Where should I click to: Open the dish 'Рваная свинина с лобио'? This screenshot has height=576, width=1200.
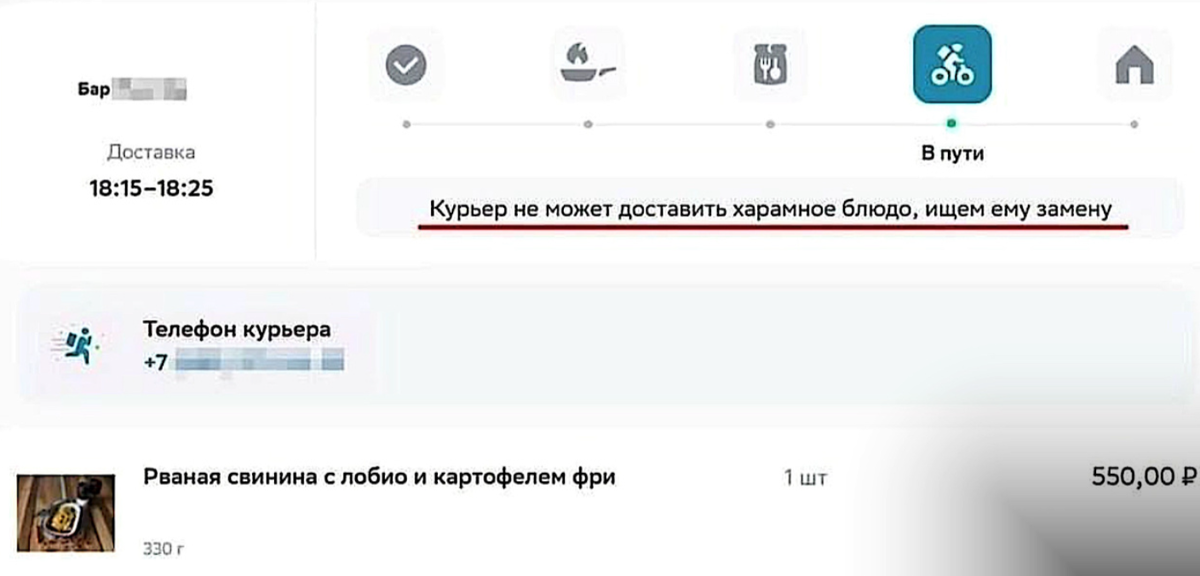point(380,478)
